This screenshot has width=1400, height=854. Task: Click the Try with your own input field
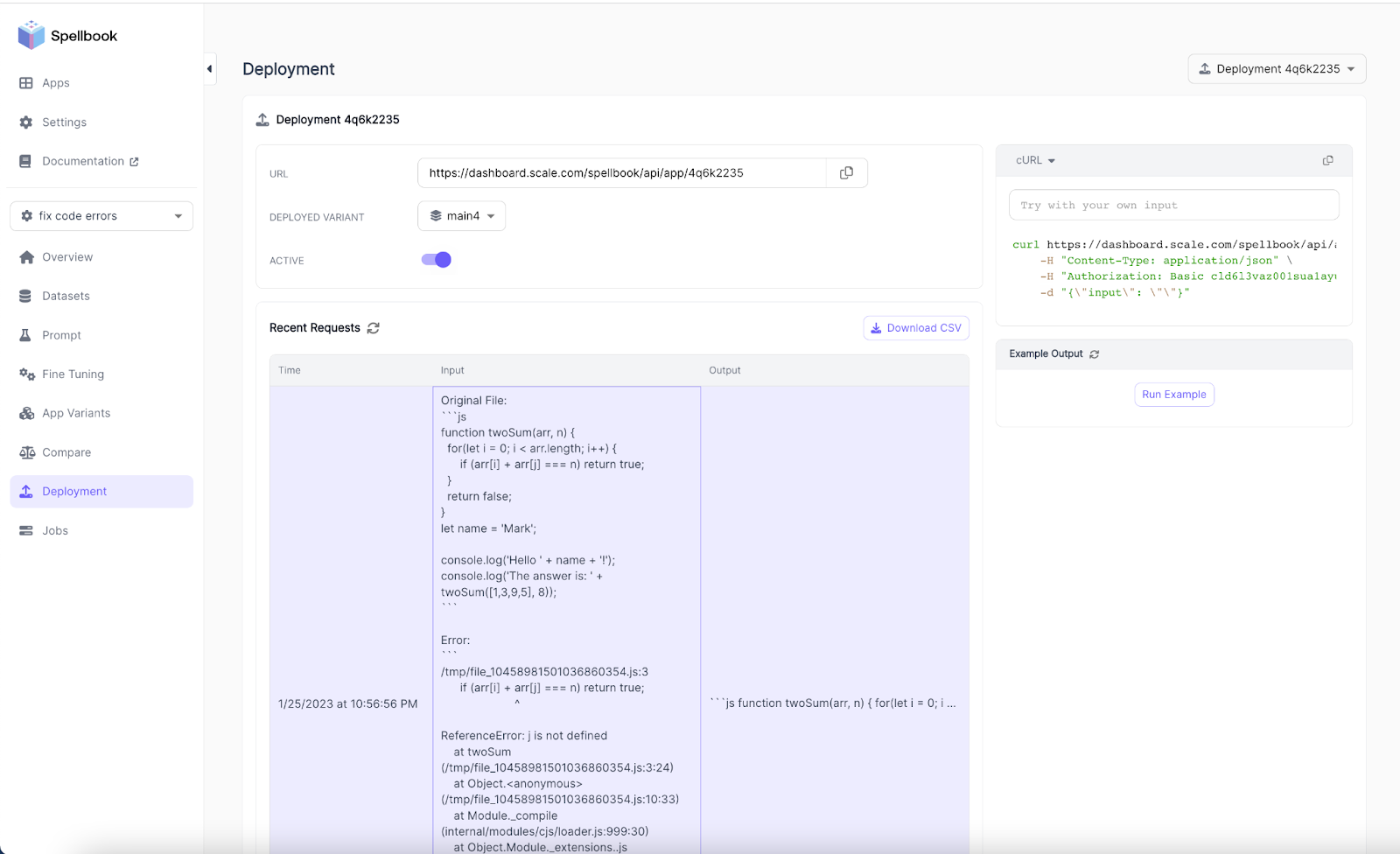1174,206
